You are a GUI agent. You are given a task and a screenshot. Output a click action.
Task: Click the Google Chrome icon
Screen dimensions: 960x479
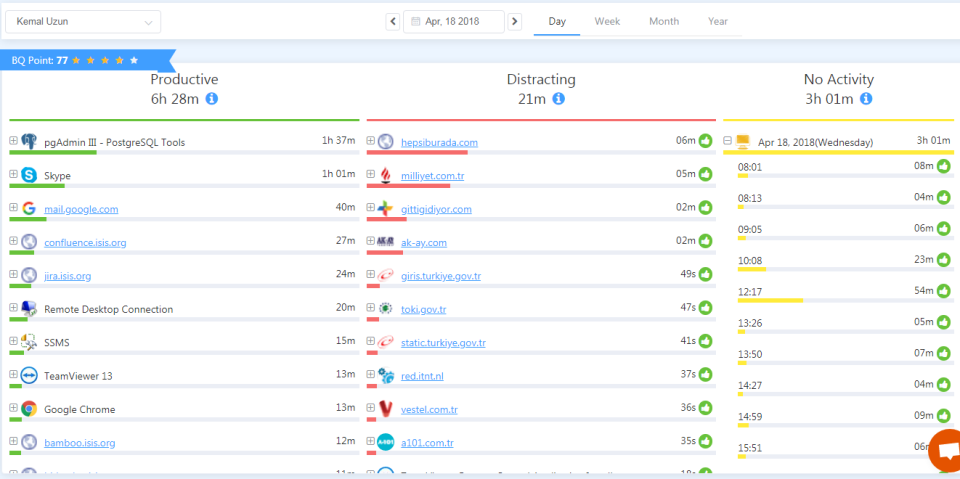29,409
